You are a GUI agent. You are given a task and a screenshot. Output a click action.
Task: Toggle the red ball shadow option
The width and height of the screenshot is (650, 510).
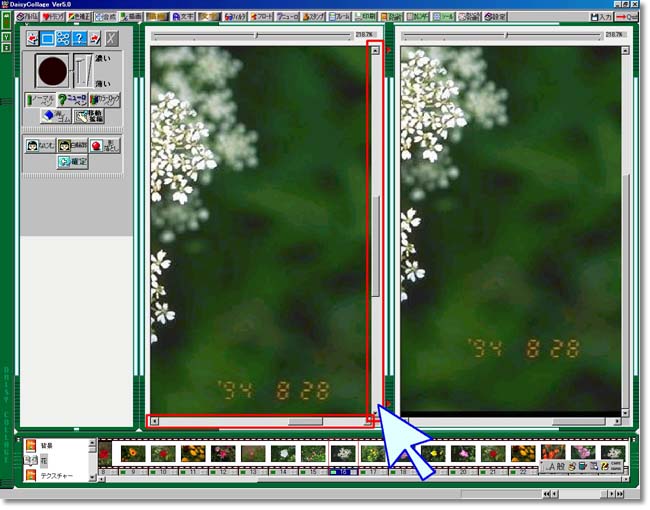pos(105,145)
